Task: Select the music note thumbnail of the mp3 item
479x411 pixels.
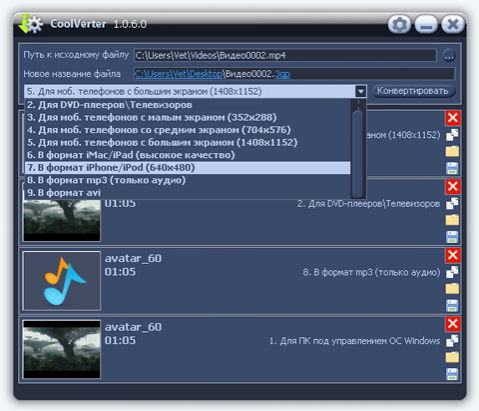Action: coord(62,281)
